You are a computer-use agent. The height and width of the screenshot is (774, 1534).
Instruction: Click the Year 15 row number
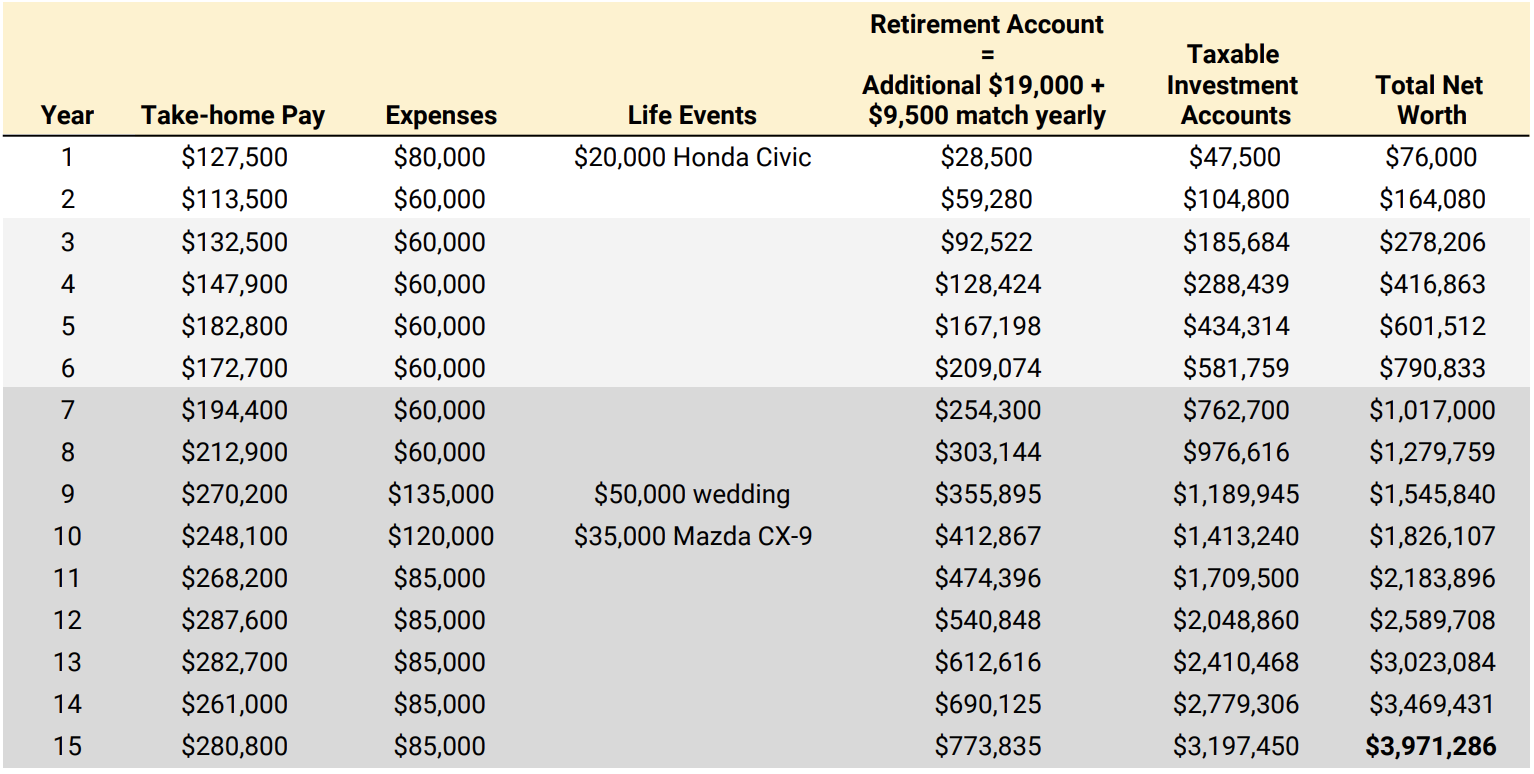pos(67,746)
